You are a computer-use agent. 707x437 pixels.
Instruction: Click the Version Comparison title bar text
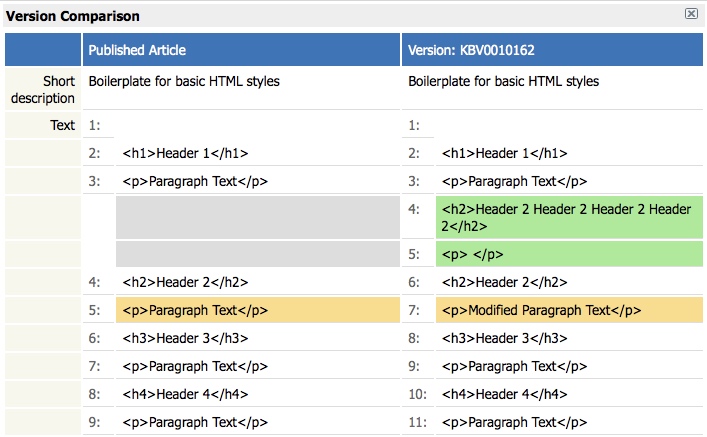point(74,16)
